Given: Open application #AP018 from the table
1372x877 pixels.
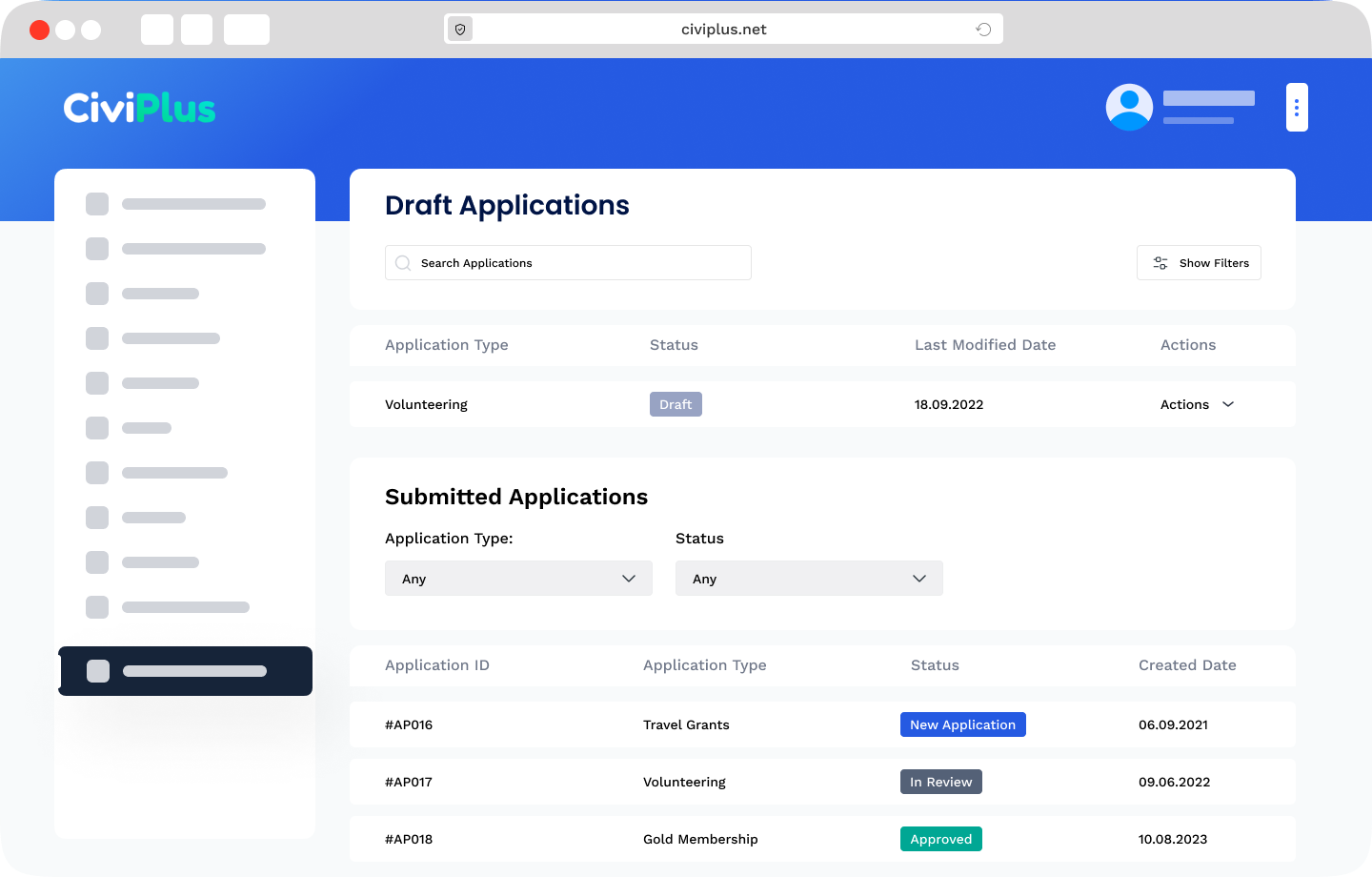Looking at the screenshot, I should pos(410,839).
